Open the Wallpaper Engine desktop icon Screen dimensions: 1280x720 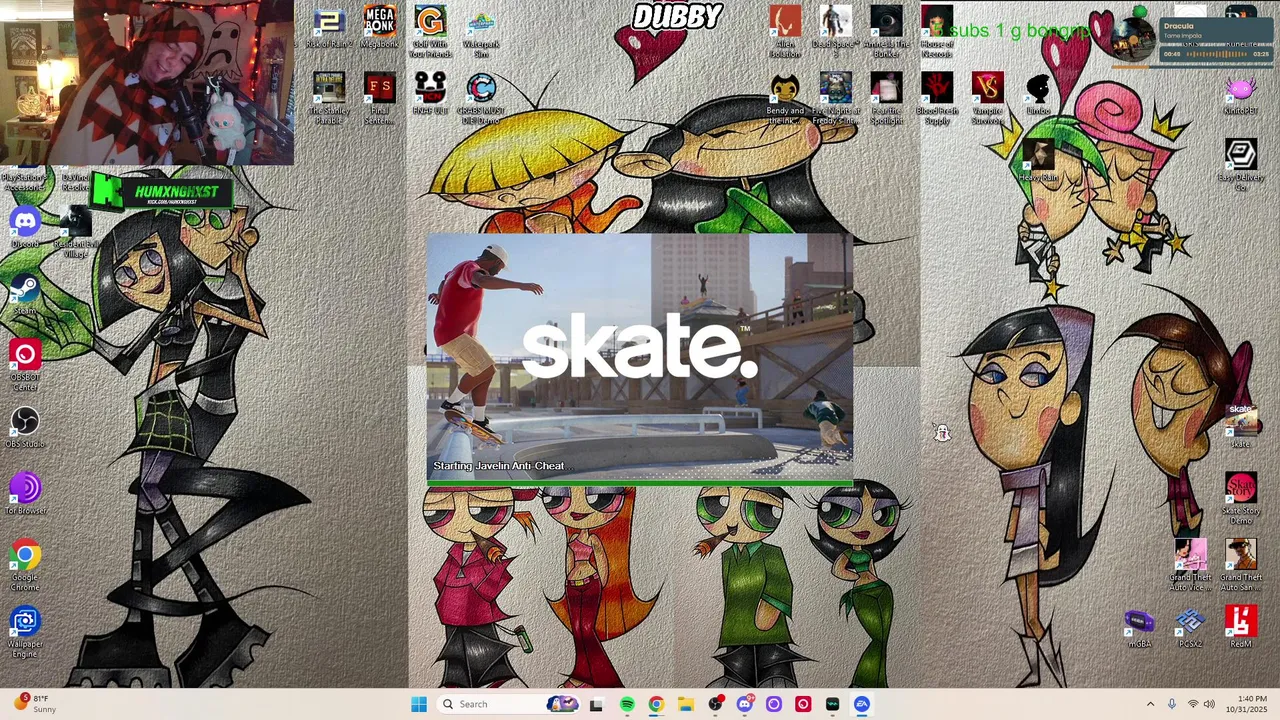[x=25, y=633]
